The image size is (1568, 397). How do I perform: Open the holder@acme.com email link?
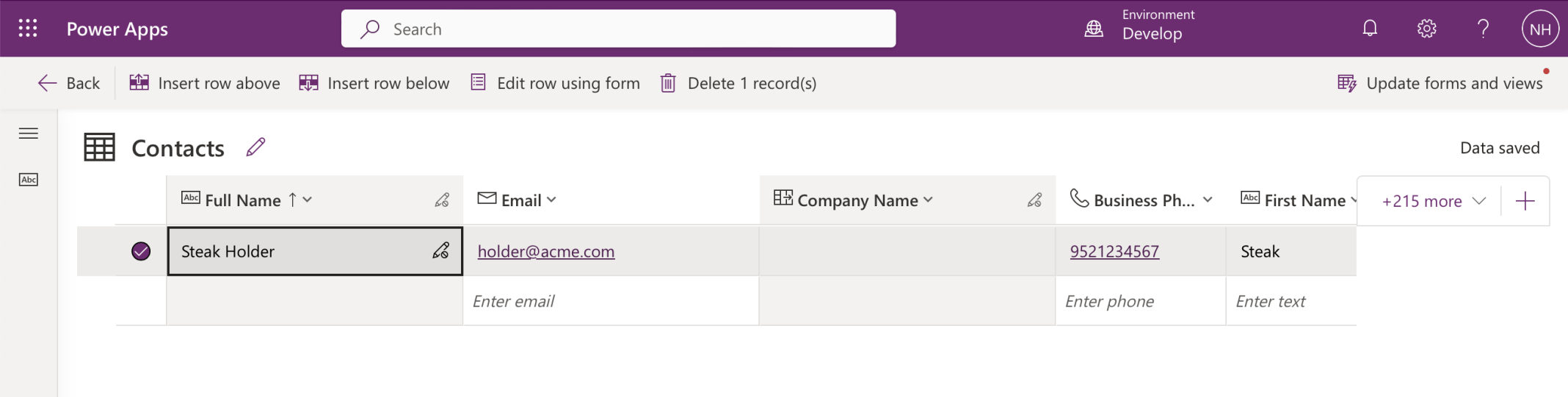546,252
